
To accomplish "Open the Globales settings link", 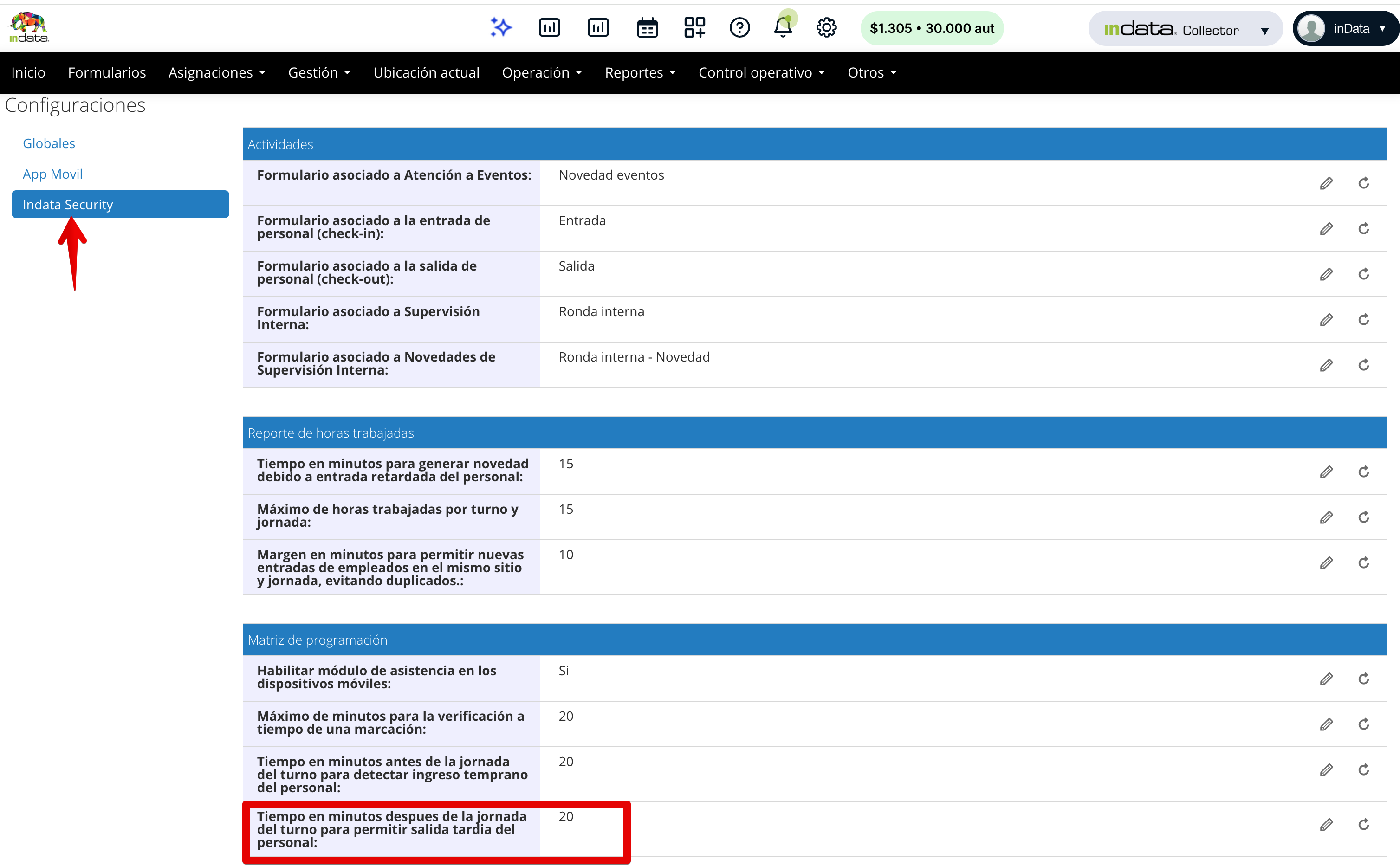I will point(49,143).
